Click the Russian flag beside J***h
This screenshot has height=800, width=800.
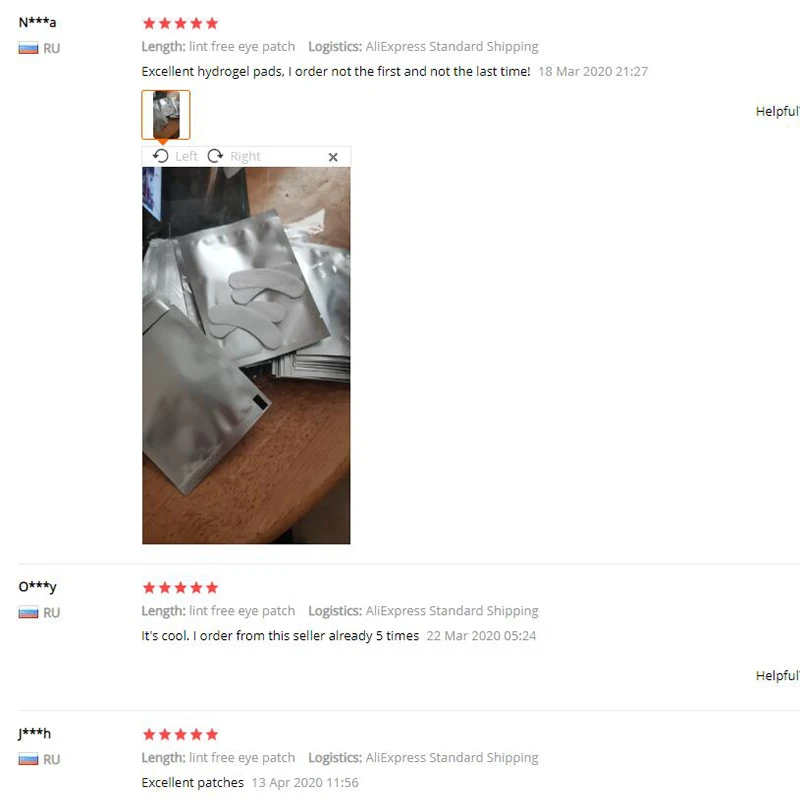[28, 760]
